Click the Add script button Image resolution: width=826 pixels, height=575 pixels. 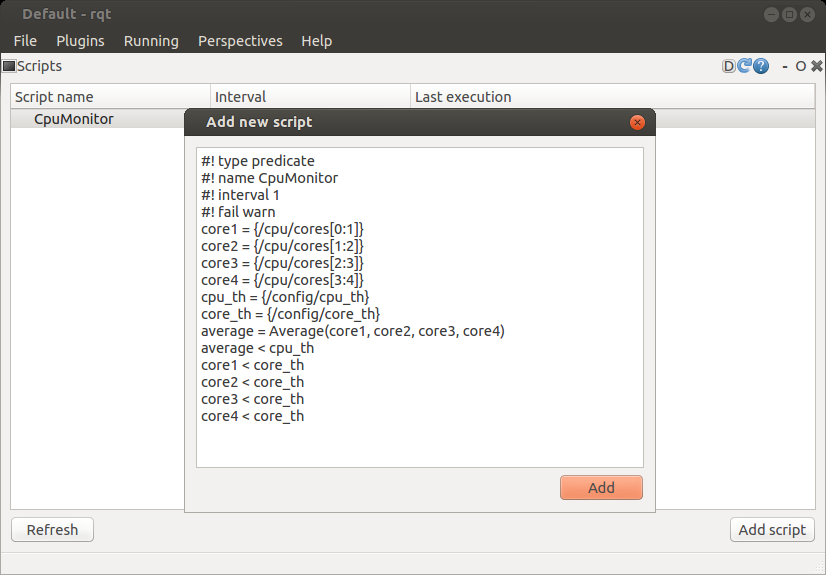click(x=772, y=530)
